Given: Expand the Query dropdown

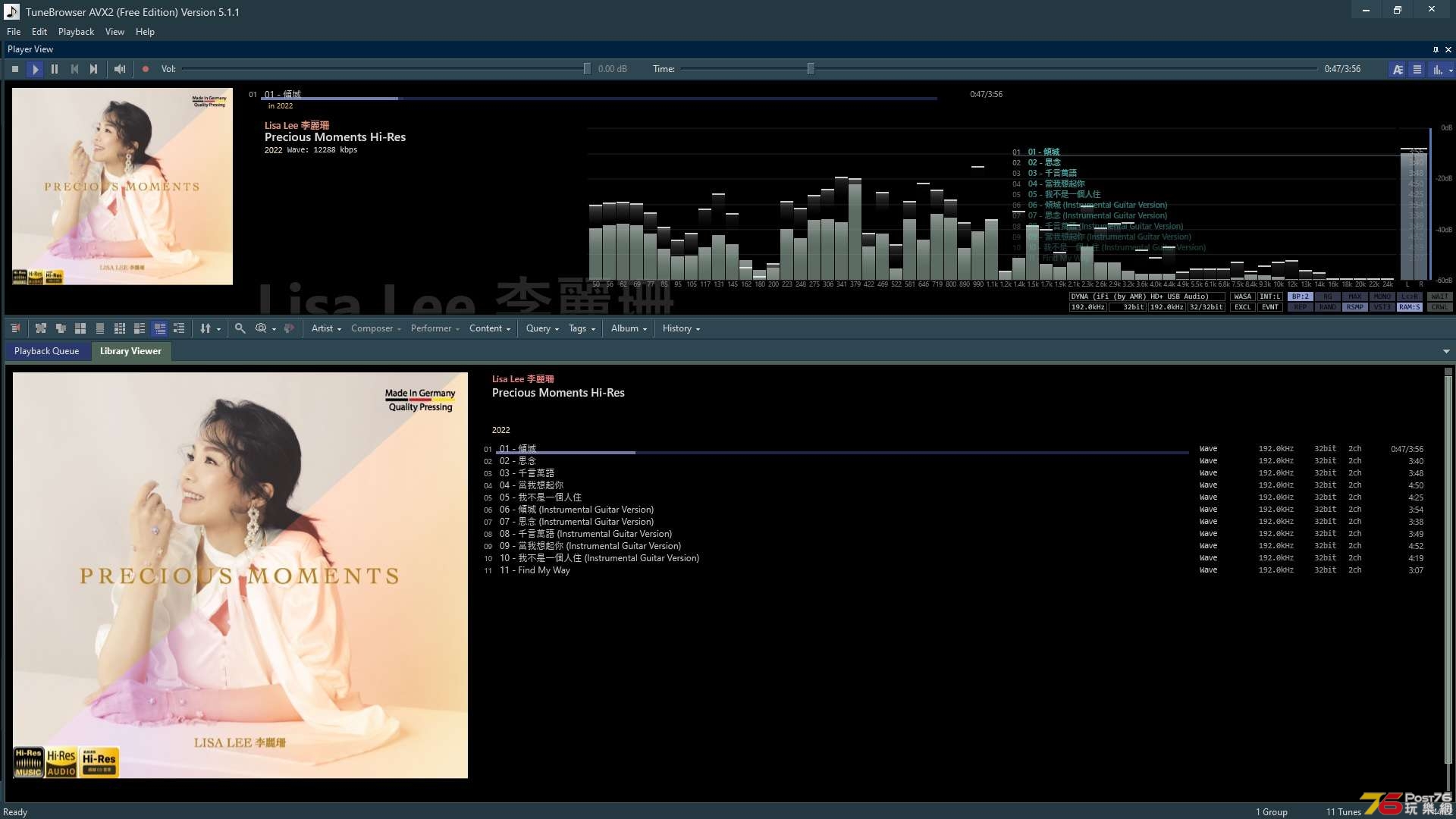Looking at the screenshot, I should point(542,328).
